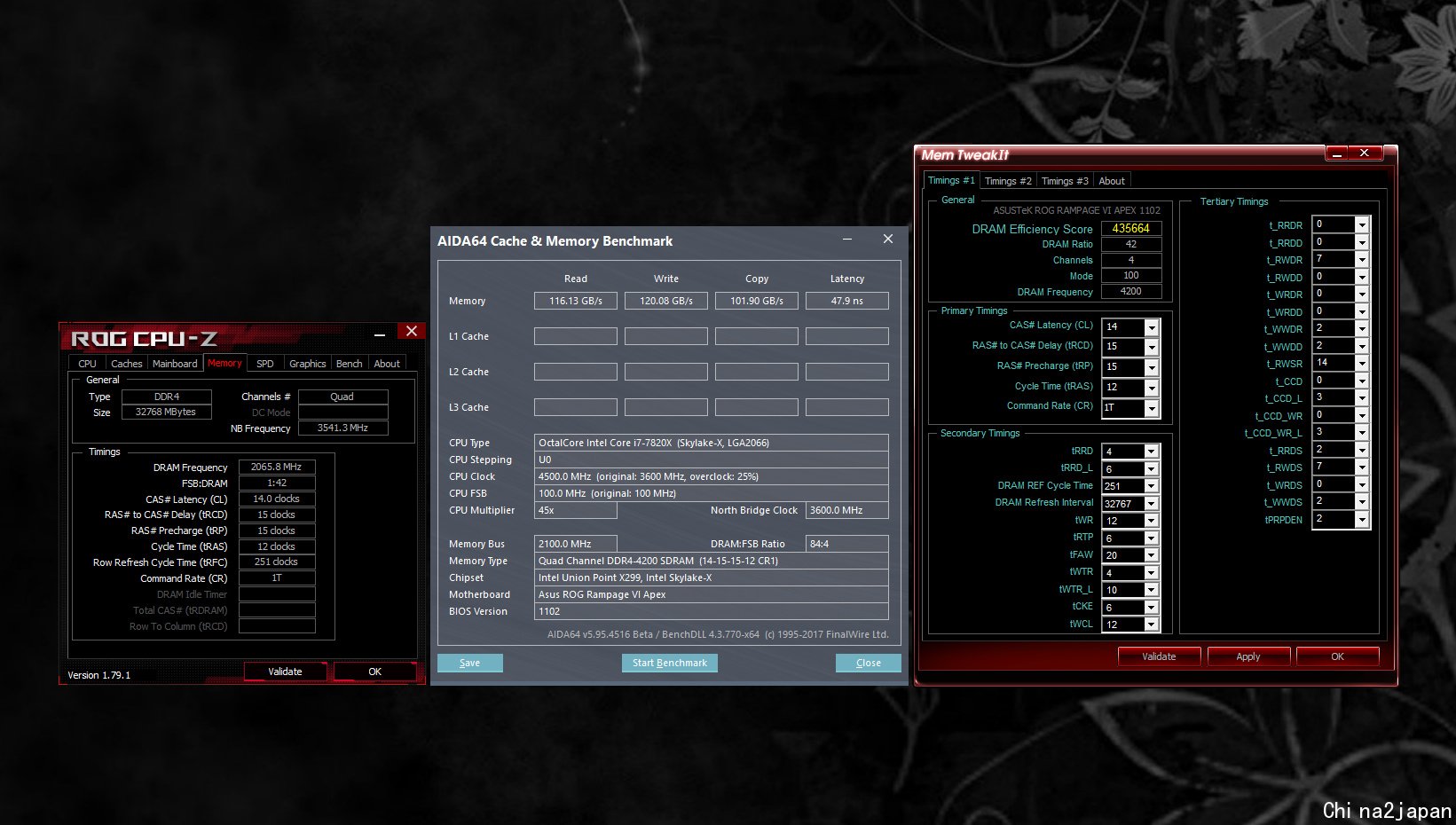Close the Mem TweakIt window
This screenshot has width=1456, height=825.
[1365, 153]
